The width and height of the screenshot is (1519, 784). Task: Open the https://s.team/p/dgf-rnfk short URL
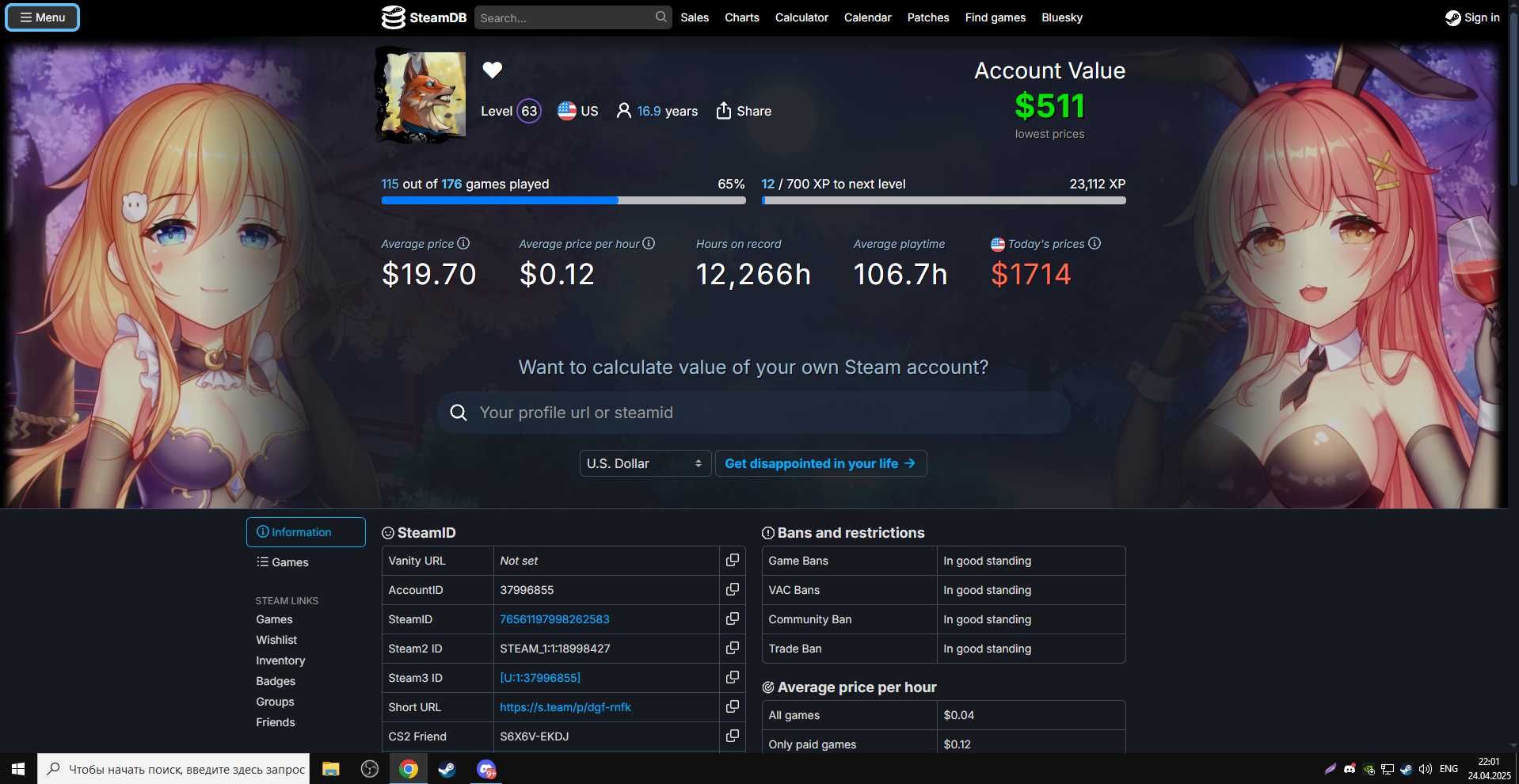point(565,707)
